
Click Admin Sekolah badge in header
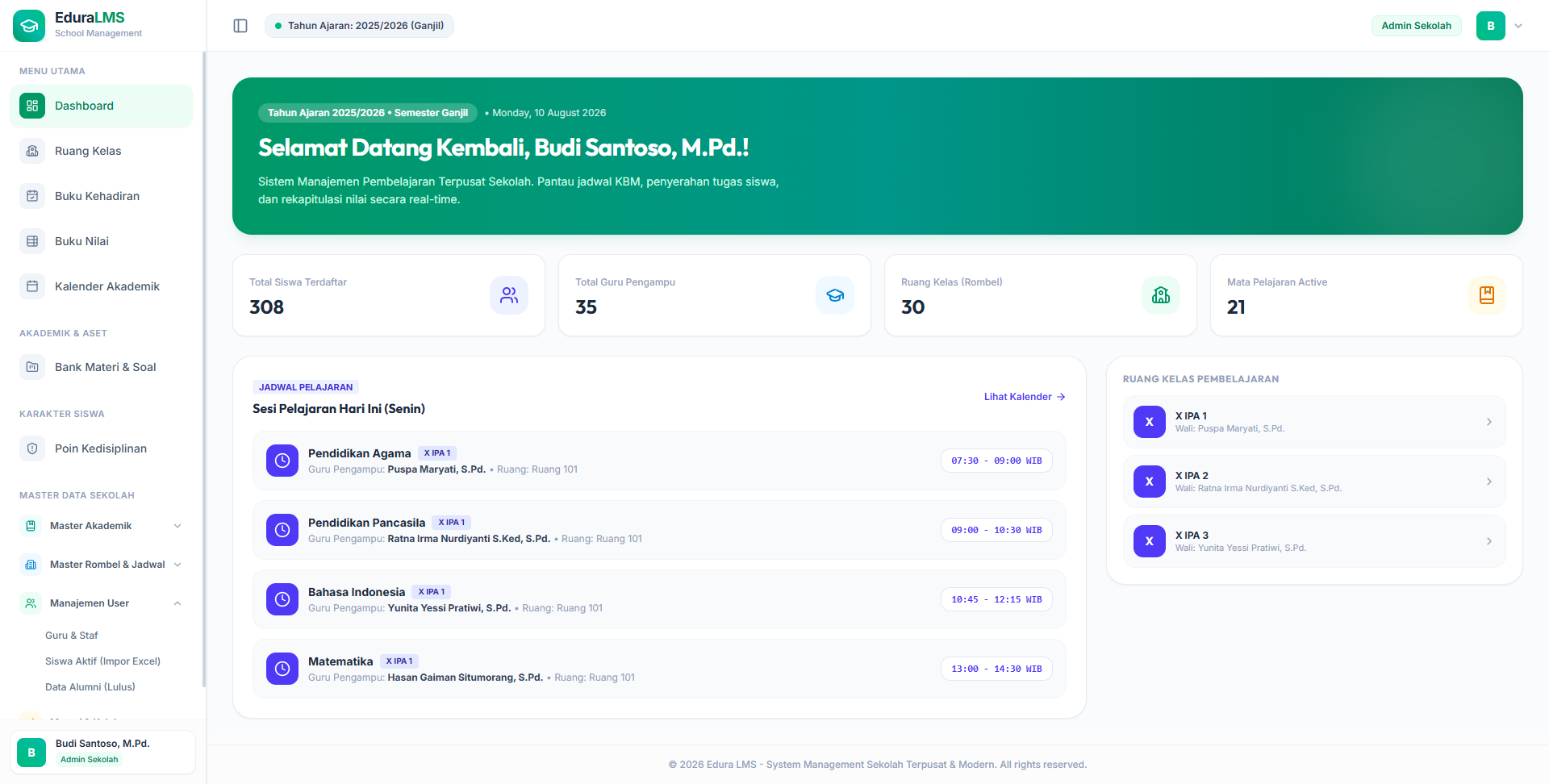point(1416,26)
